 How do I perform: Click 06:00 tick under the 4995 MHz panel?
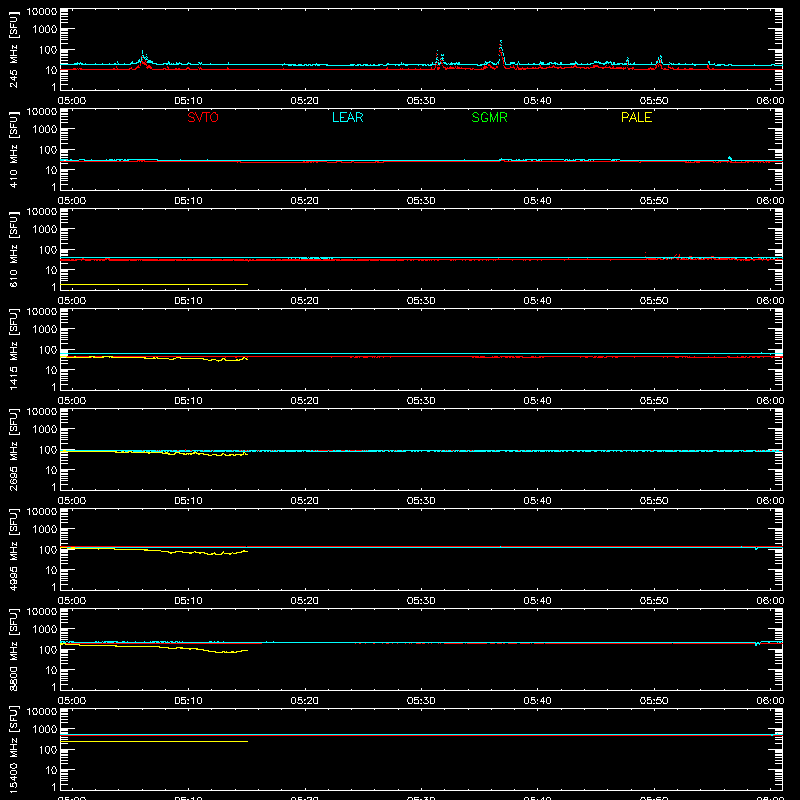point(770,601)
